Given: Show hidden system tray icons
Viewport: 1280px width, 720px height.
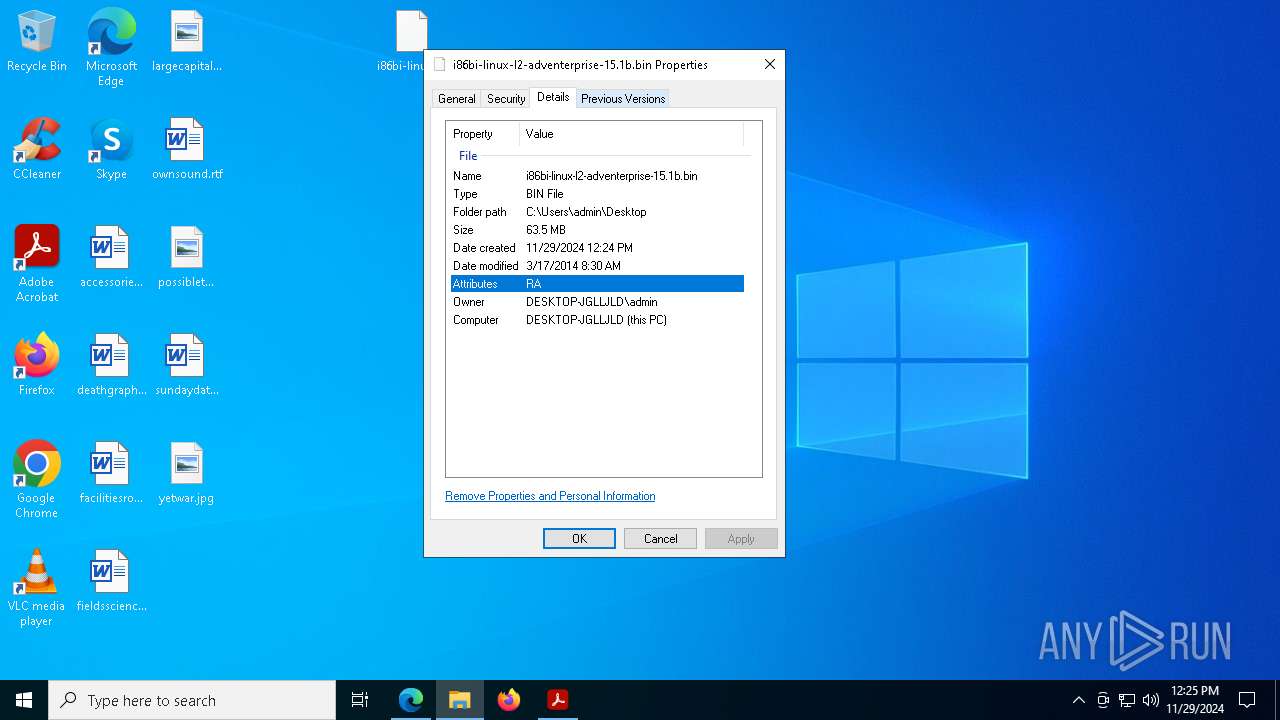Looking at the screenshot, I should 1078,700.
